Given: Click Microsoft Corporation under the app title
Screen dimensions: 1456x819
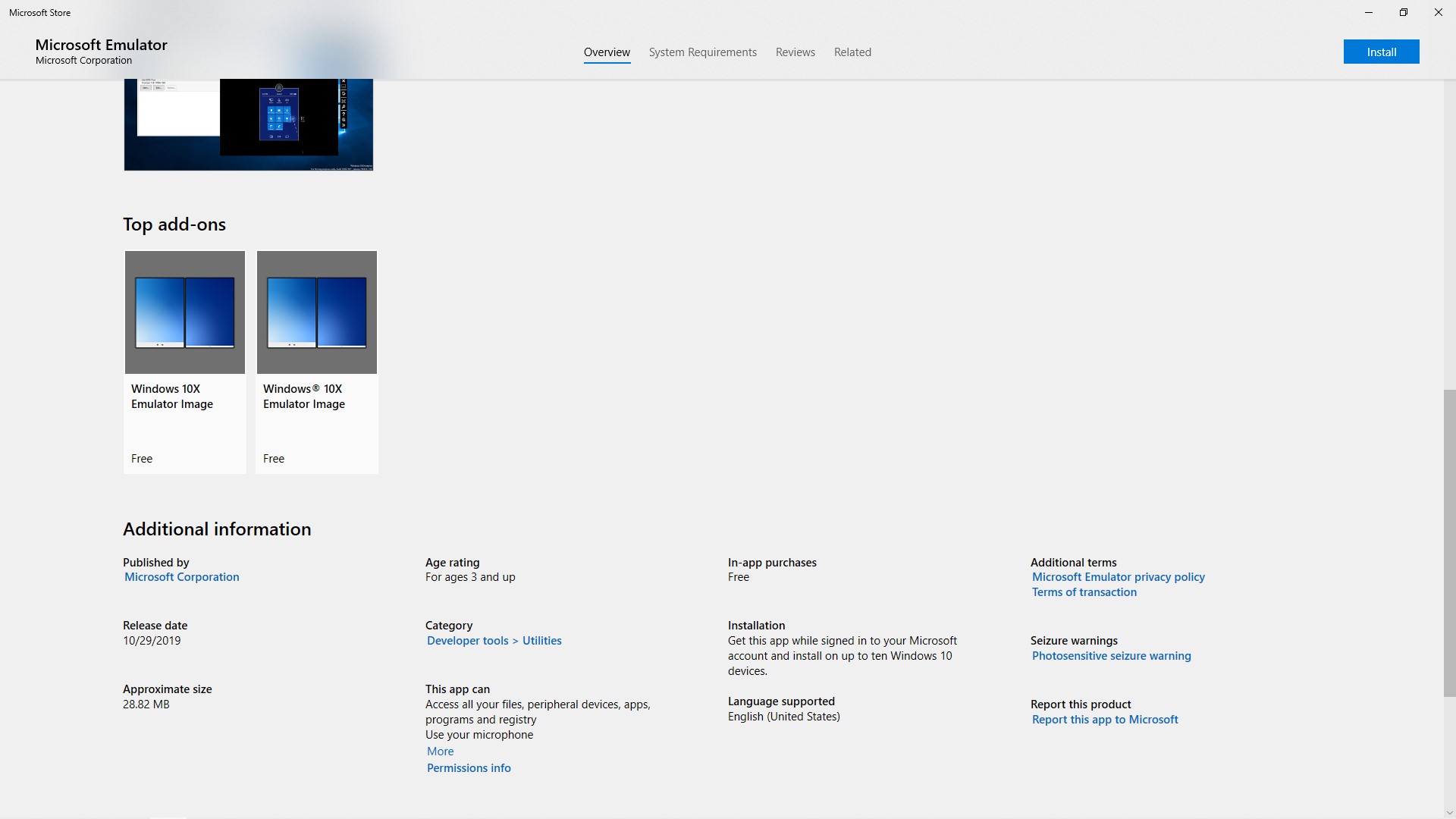Looking at the screenshot, I should (83, 61).
